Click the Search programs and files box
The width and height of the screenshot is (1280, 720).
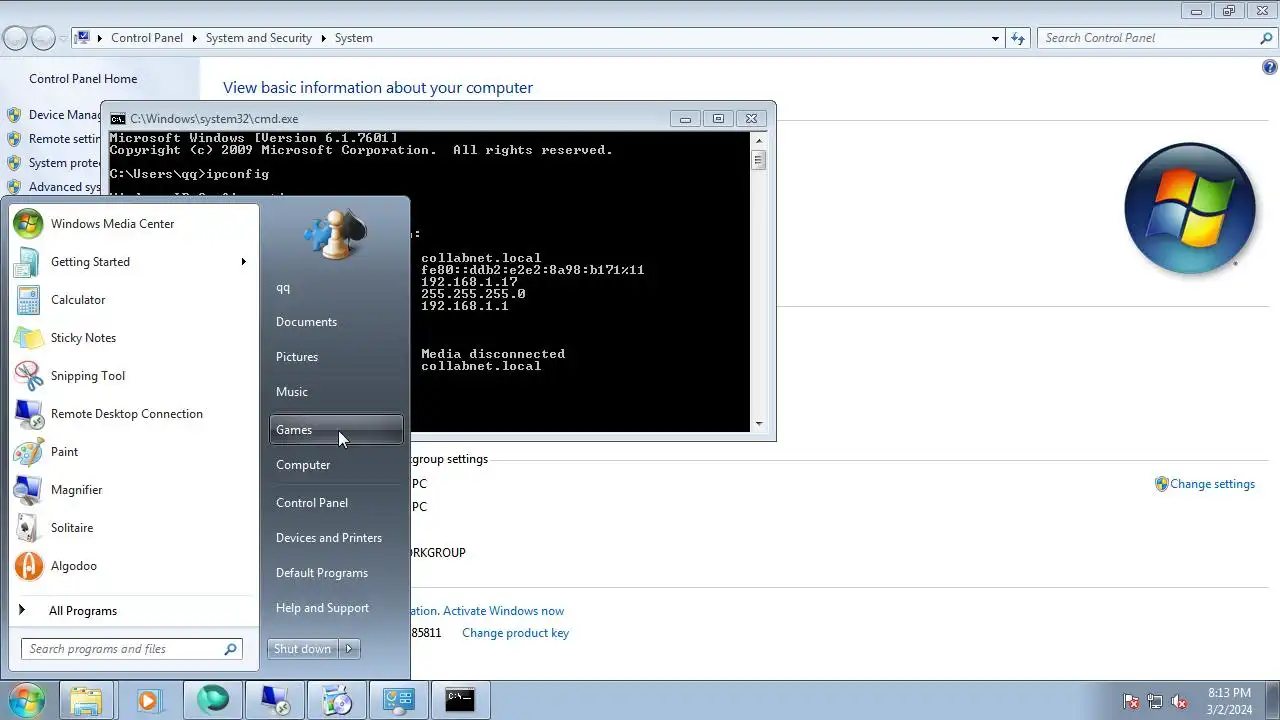(x=132, y=649)
